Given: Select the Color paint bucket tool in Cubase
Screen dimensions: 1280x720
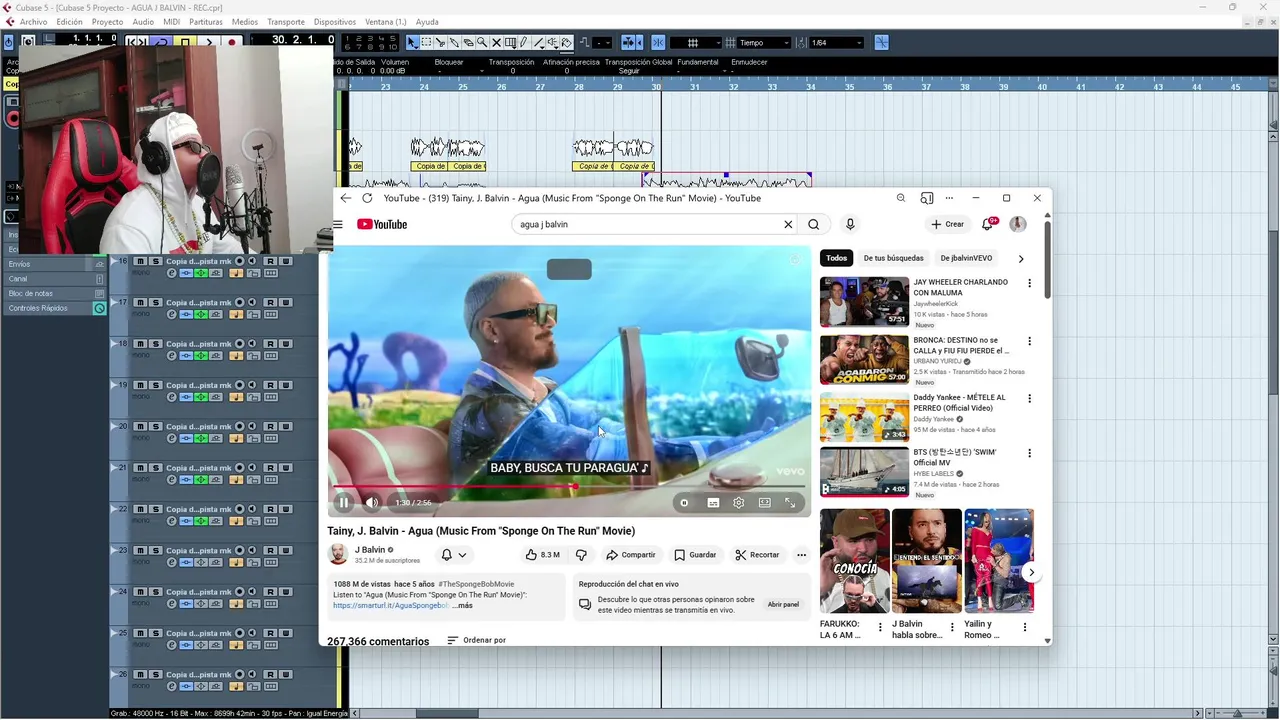Looking at the screenshot, I should coord(566,43).
